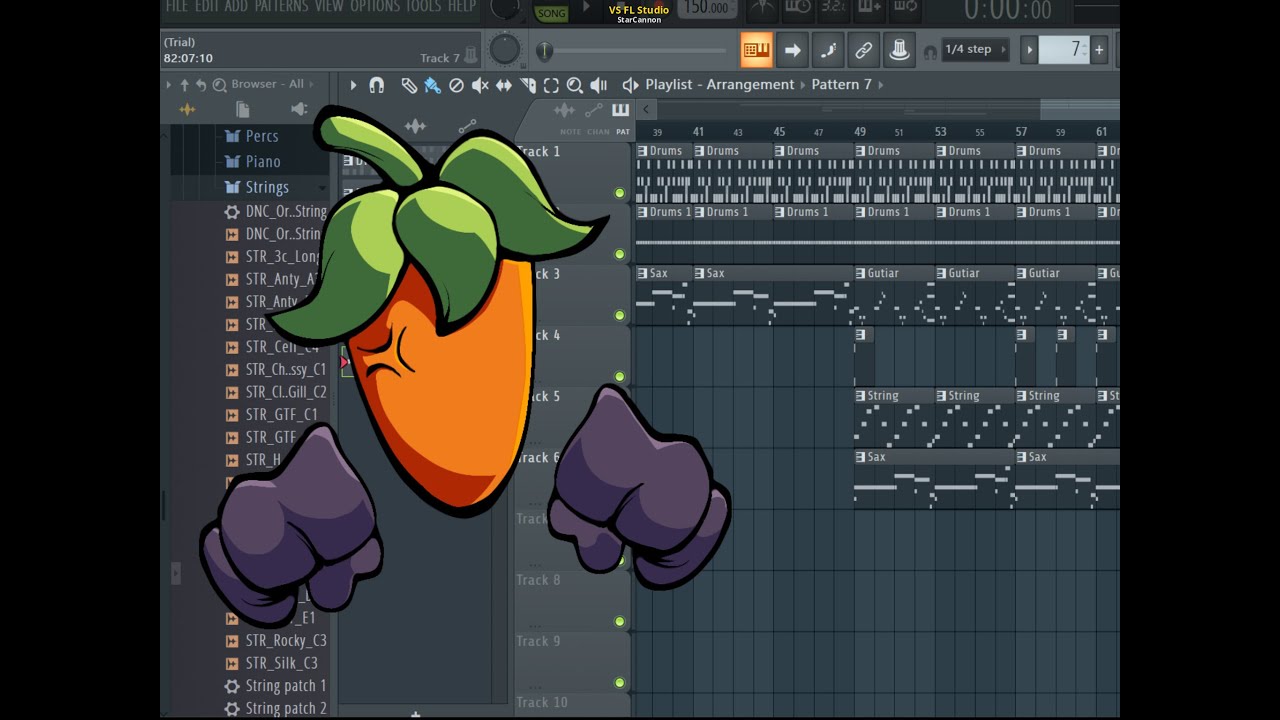This screenshot has height=720, width=1280.
Task: Toggle the highlighted orange keyboard button
Action: (x=757, y=50)
